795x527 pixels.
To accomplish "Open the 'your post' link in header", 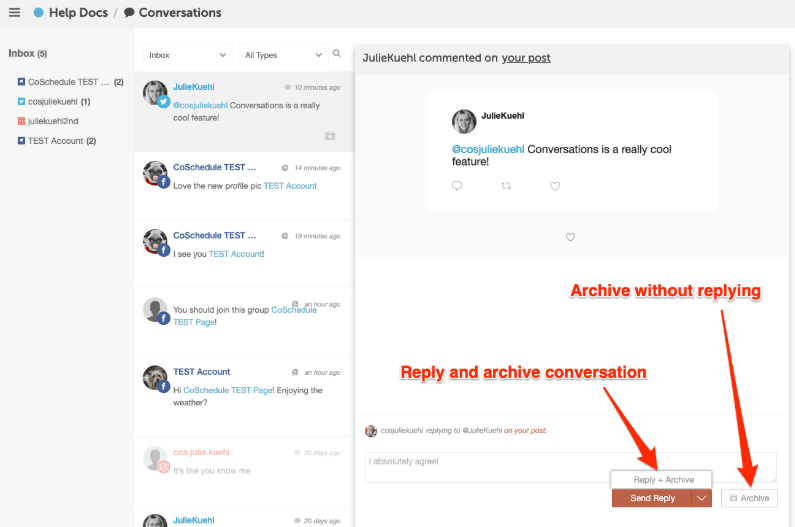I will coord(526,58).
